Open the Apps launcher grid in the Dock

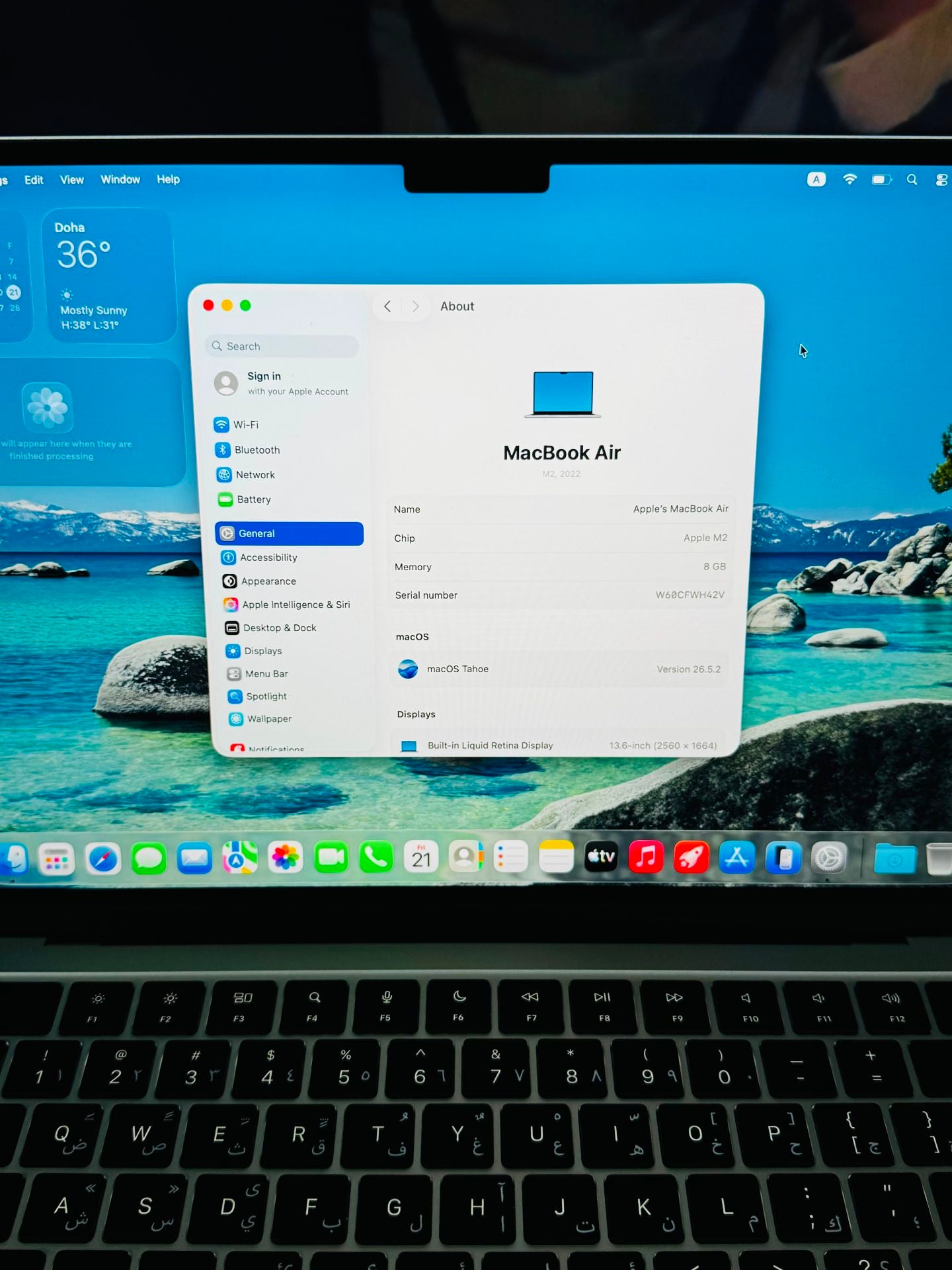(x=57, y=859)
